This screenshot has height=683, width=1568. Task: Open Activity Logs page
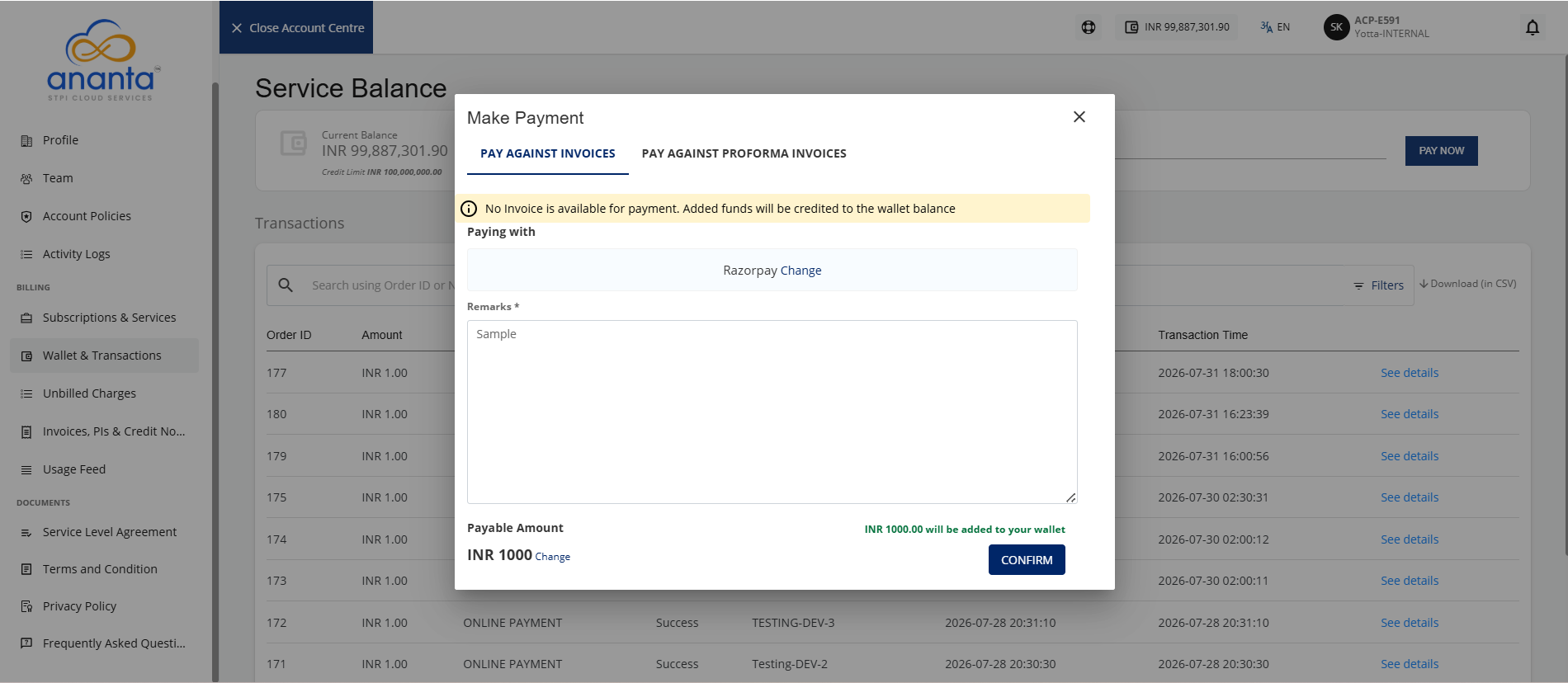tap(104, 254)
